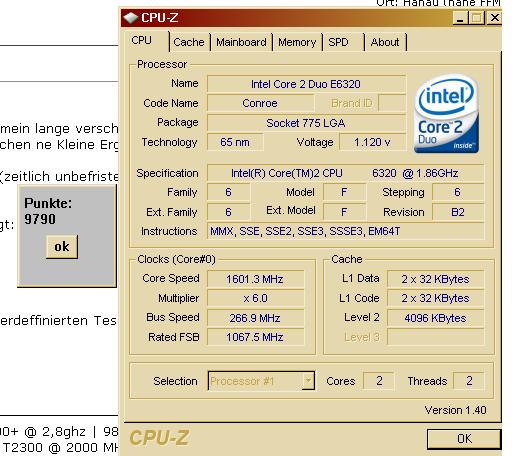Close the CPU-Z window

pos(494,18)
